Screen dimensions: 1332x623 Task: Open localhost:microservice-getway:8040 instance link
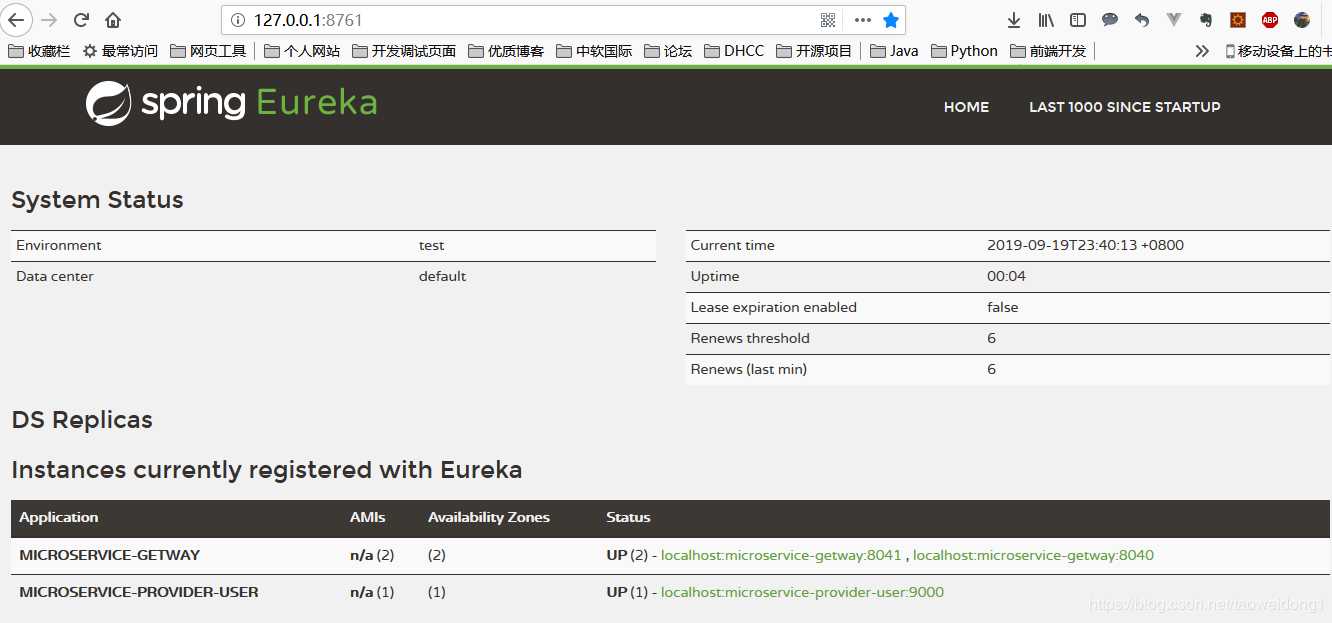(x=1033, y=555)
